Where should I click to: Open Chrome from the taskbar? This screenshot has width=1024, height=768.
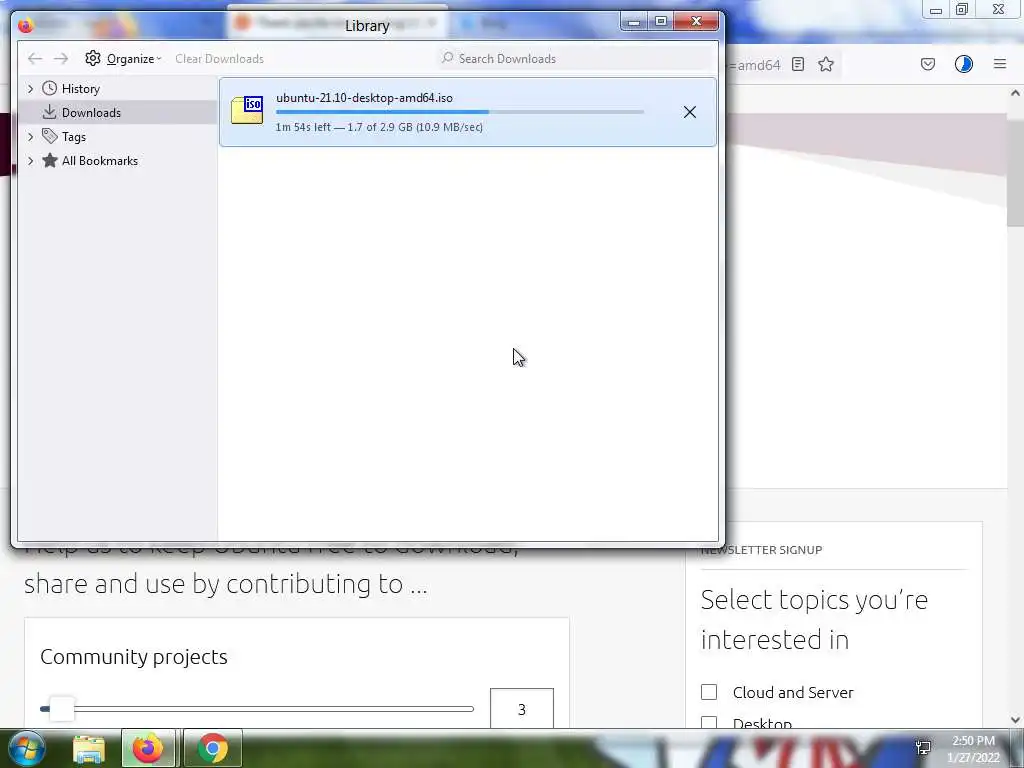[213, 748]
